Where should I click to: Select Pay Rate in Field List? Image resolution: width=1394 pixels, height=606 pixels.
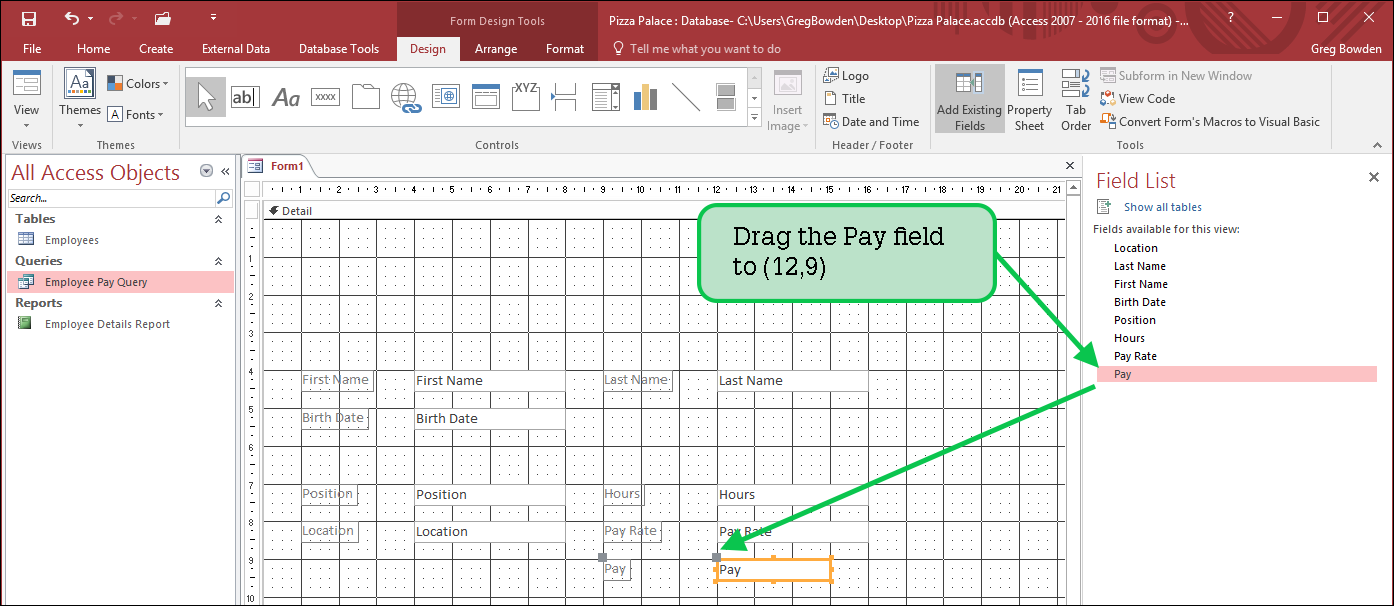click(1135, 356)
